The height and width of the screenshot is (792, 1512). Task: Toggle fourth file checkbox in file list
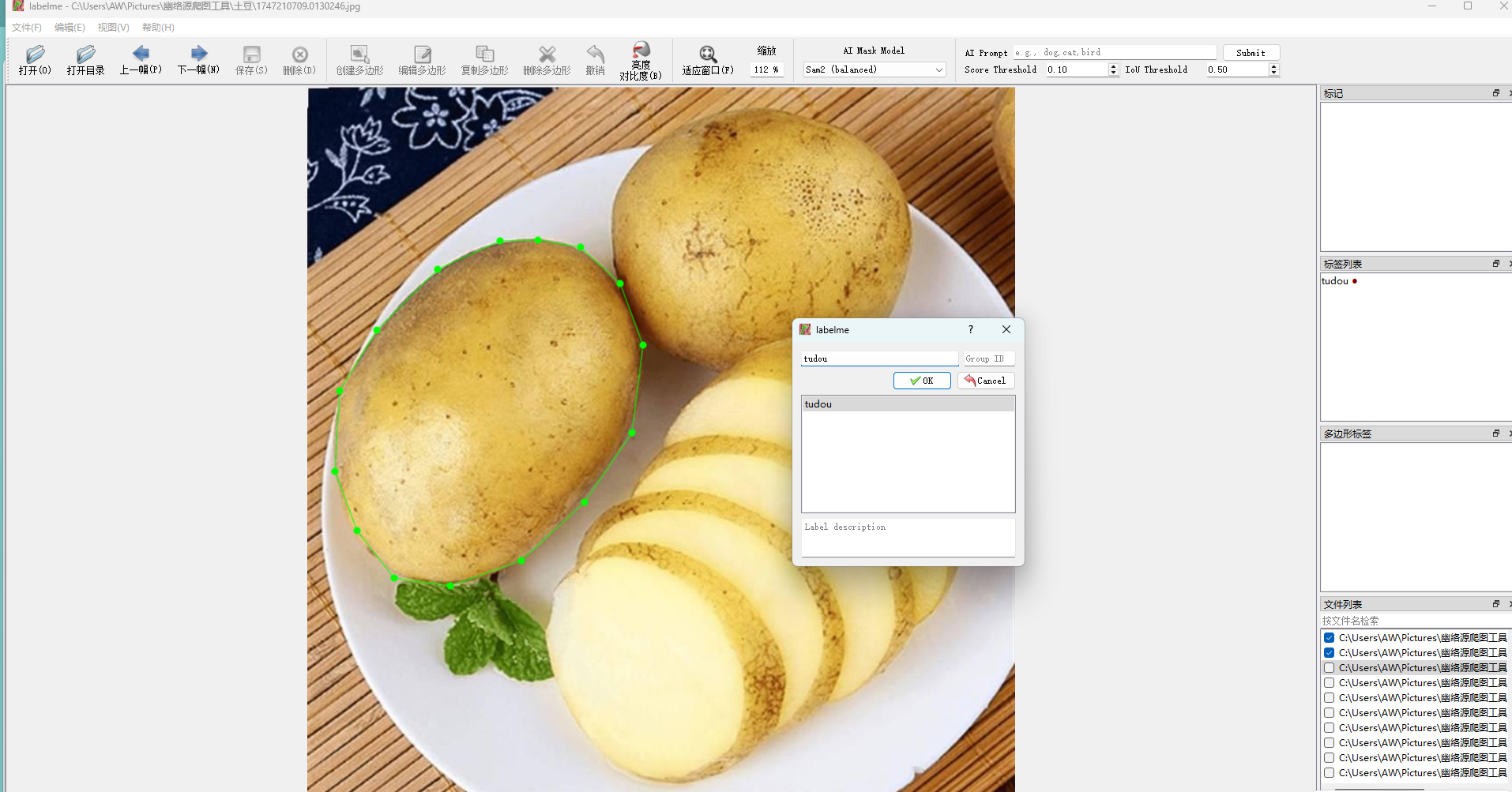tap(1329, 683)
